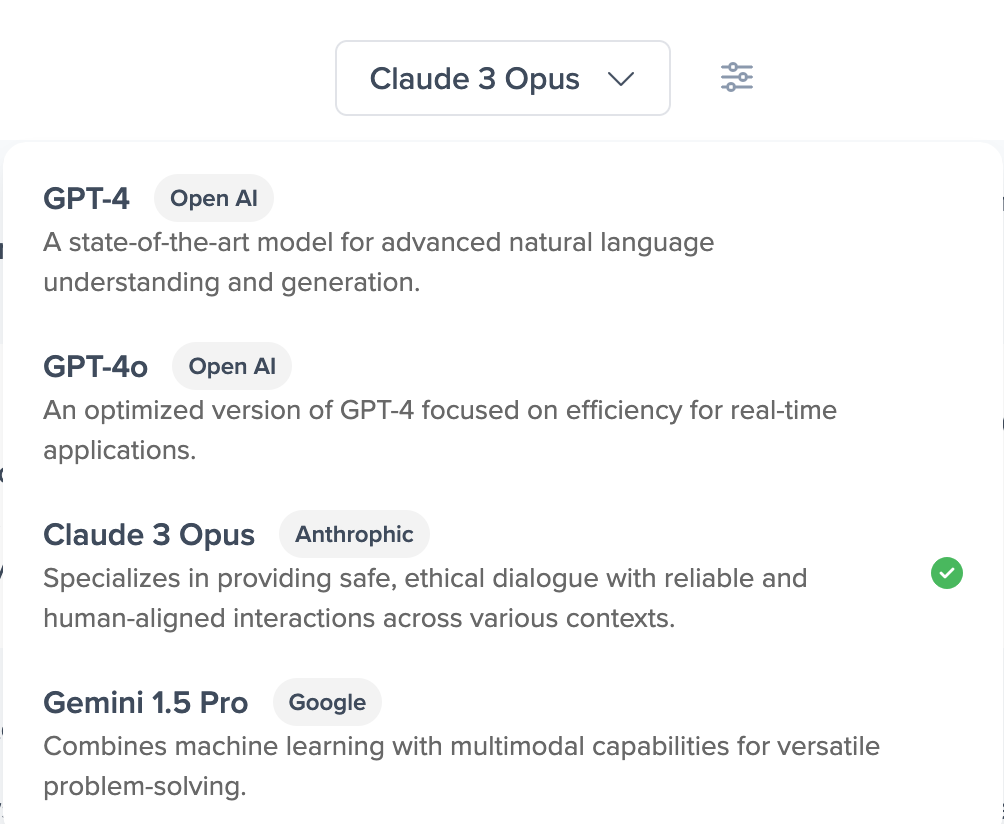This screenshot has width=1004, height=824.
Task: Click the chevron arrow in the model selector
Action: click(x=621, y=79)
